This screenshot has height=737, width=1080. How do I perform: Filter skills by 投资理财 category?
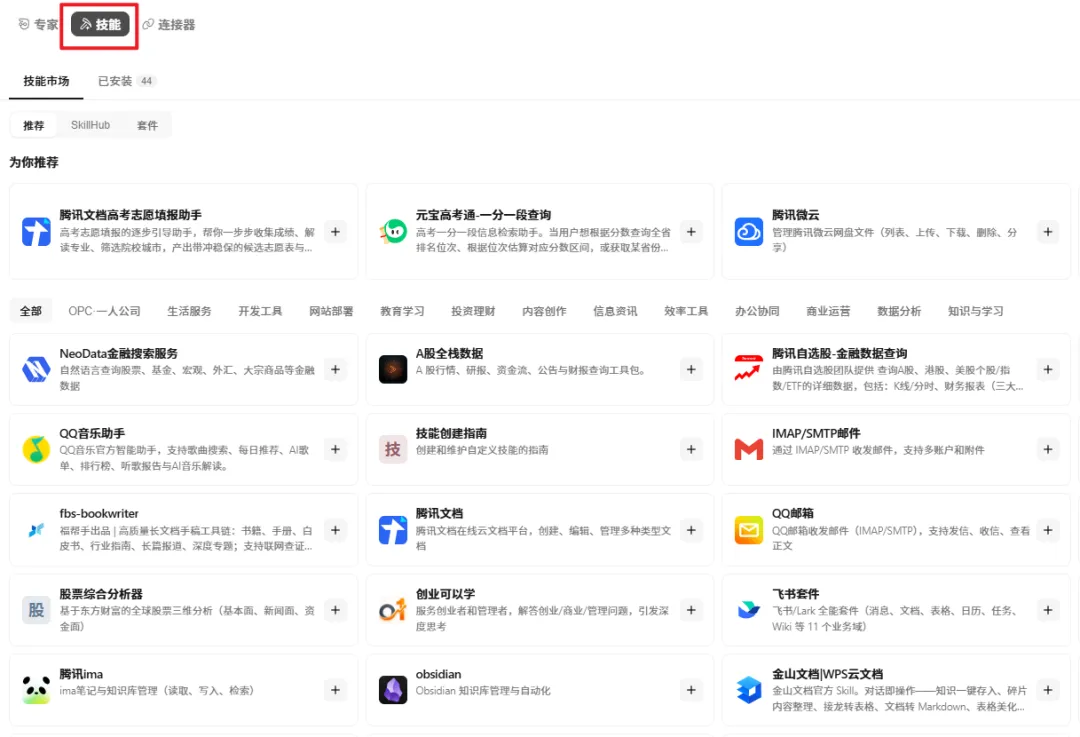click(x=473, y=311)
